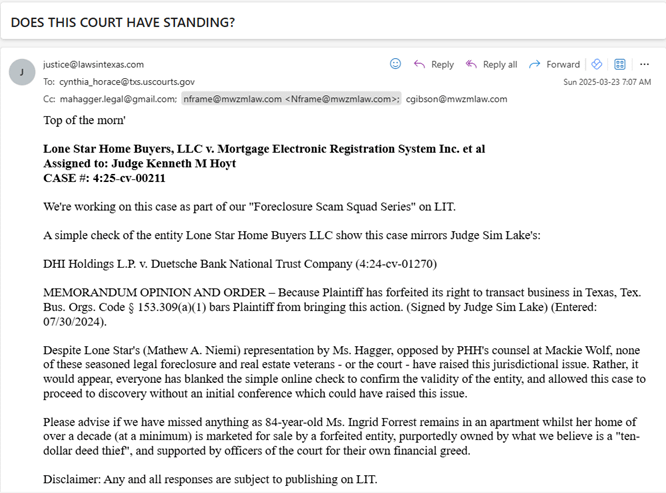Image resolution: width=666 pixels, height=493 pixels.
Task: Forward this email message
Action: pyautogui.click(x=554, y=64)
